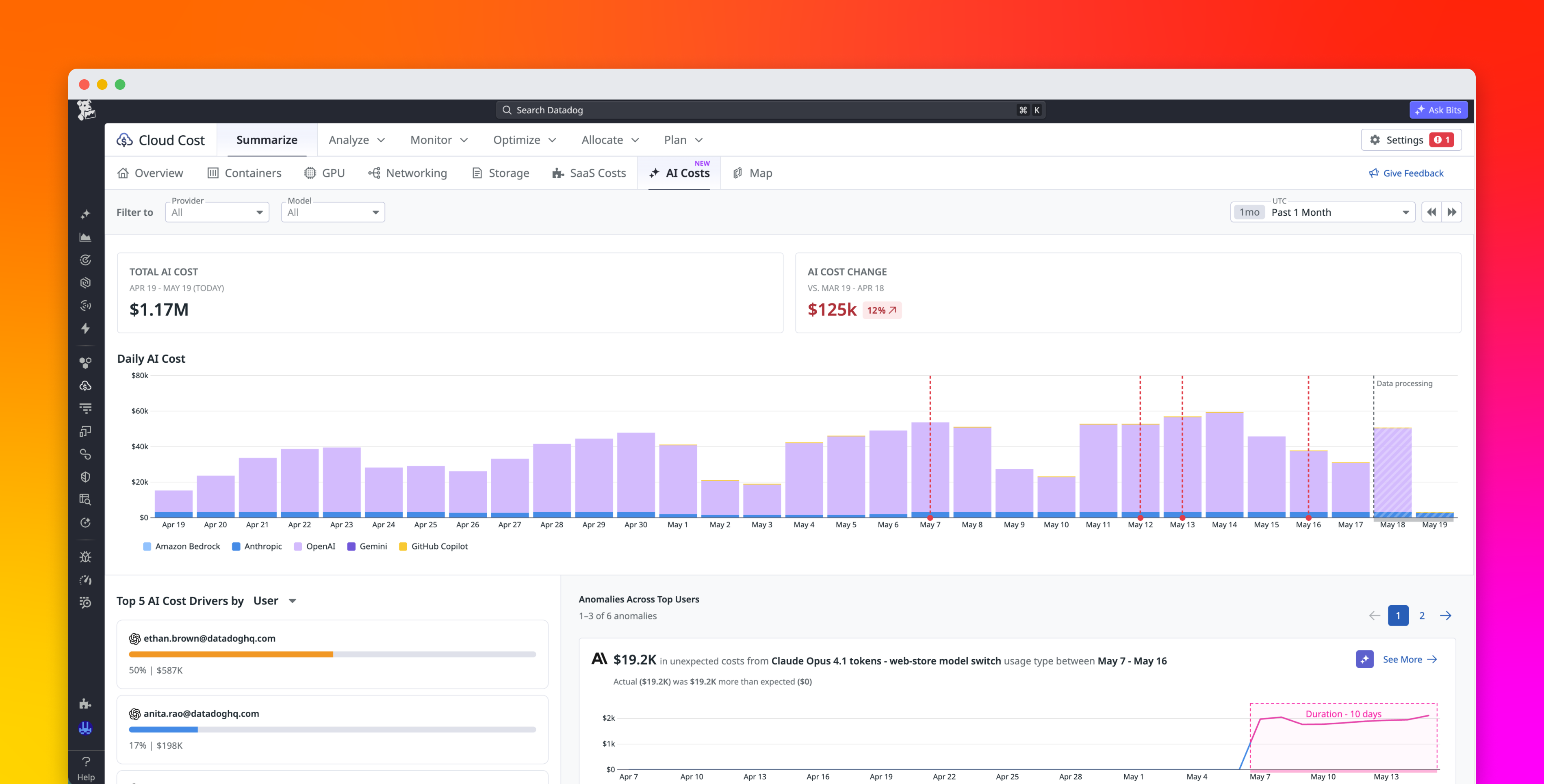Open the area chart dashboards sidebar icon
The height and width of the screenshot is (784, 1544).
(86, 237)
